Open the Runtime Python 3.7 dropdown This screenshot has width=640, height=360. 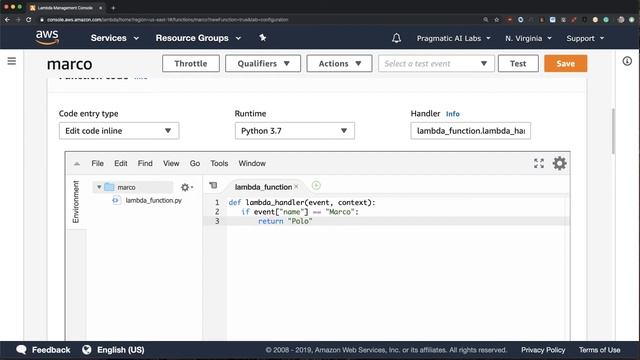click(x=294, y=131)
